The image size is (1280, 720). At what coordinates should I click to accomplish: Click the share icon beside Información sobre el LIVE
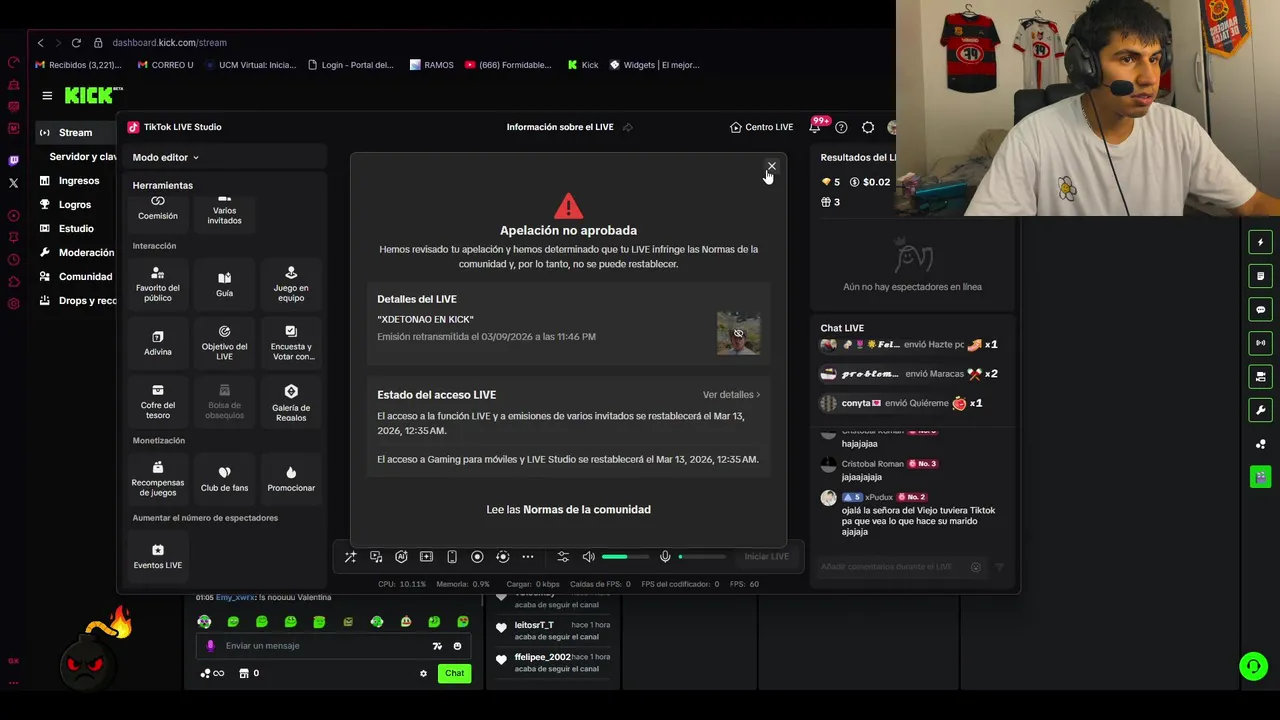pyautogui.click(x=628, y=128)
